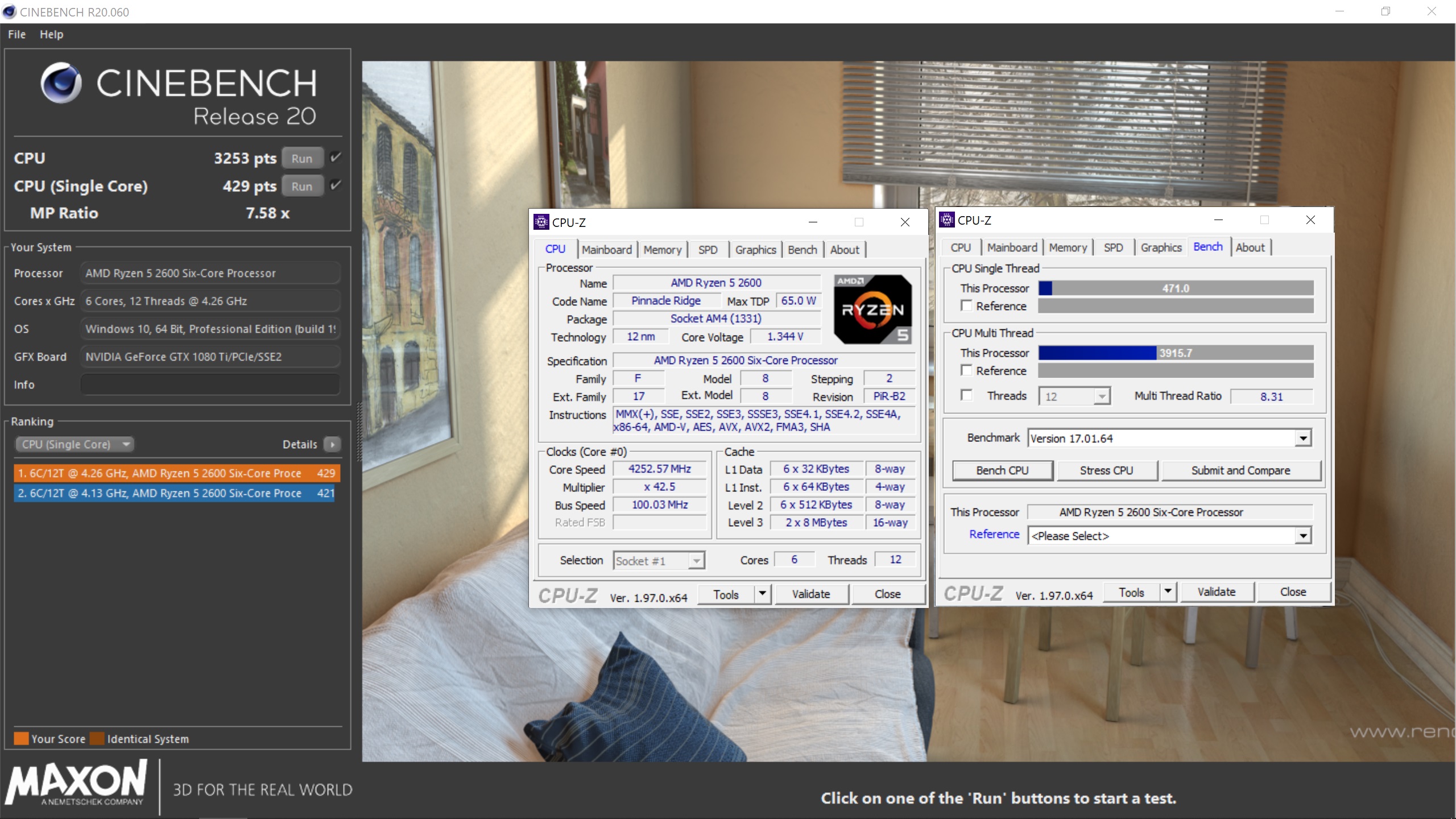Viewport: 1456px width, 819px height.
Task: Click the orange Your Score legend swatch
Action: pyautogui.click(x=21, y=738)
